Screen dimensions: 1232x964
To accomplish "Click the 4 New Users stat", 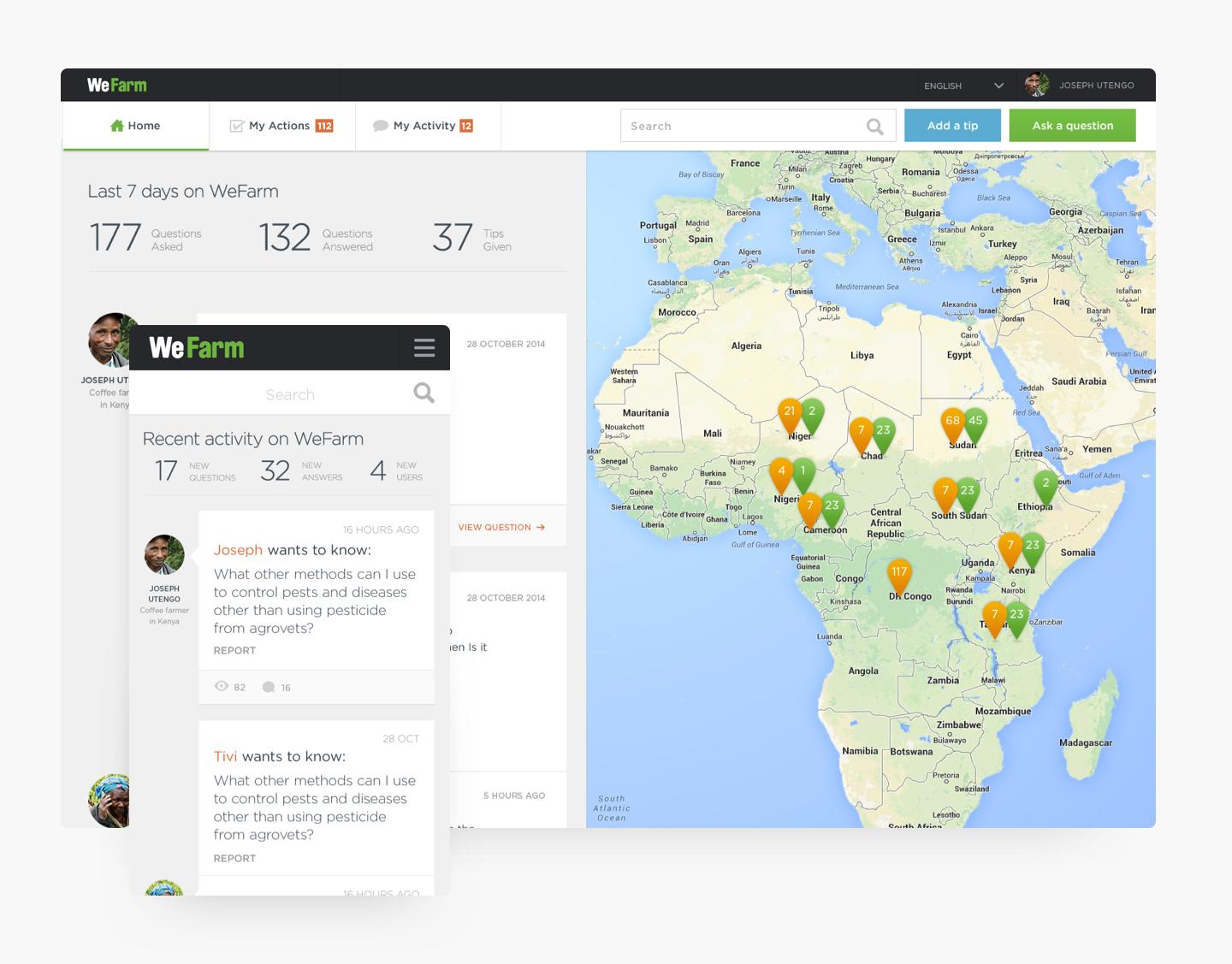I will point(396,470).
